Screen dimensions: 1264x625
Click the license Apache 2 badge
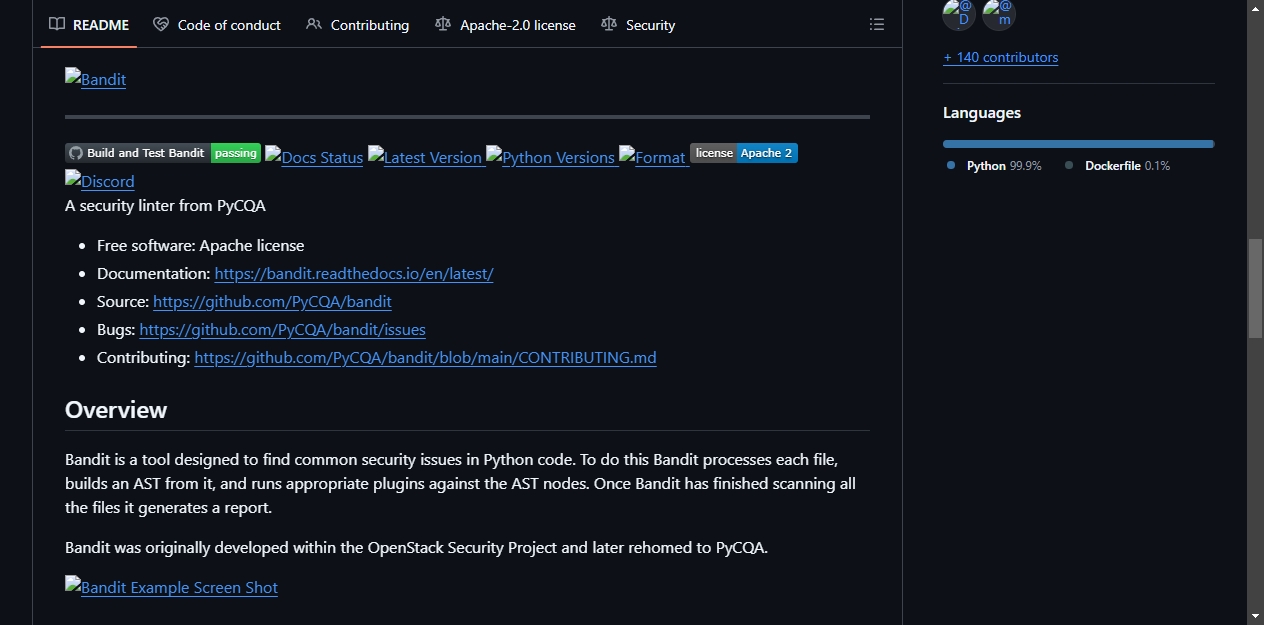(744, 153)
